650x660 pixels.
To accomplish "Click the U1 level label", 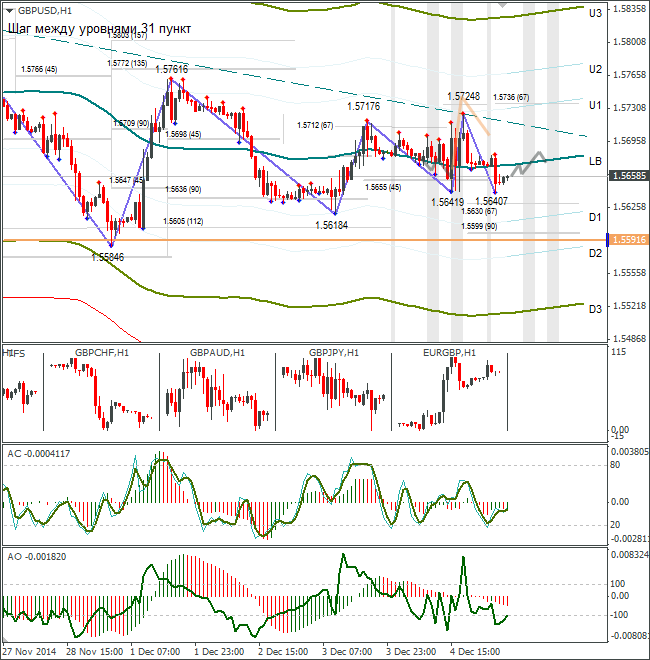I will 595,106.
